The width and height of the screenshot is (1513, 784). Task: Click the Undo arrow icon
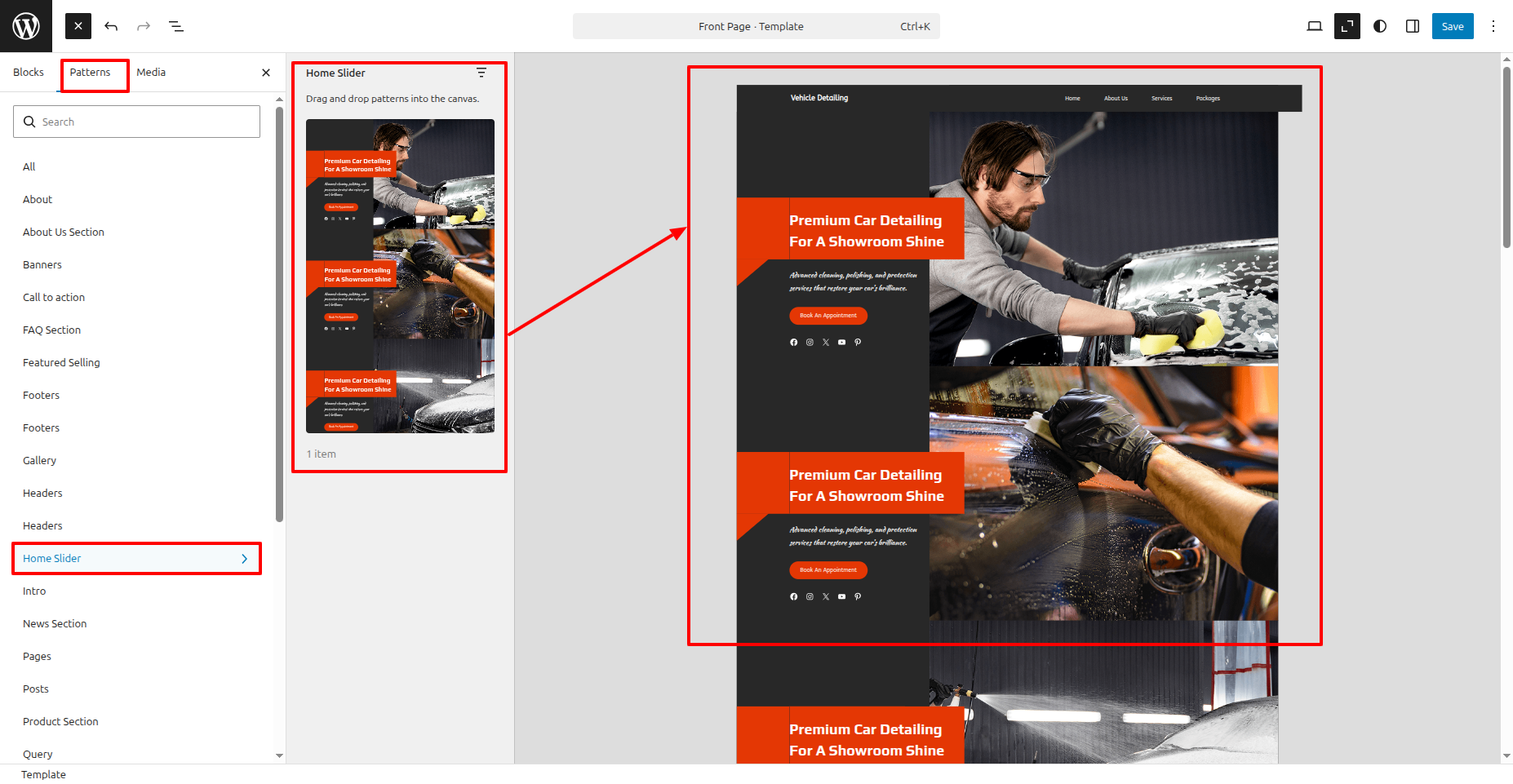point(111,26)
